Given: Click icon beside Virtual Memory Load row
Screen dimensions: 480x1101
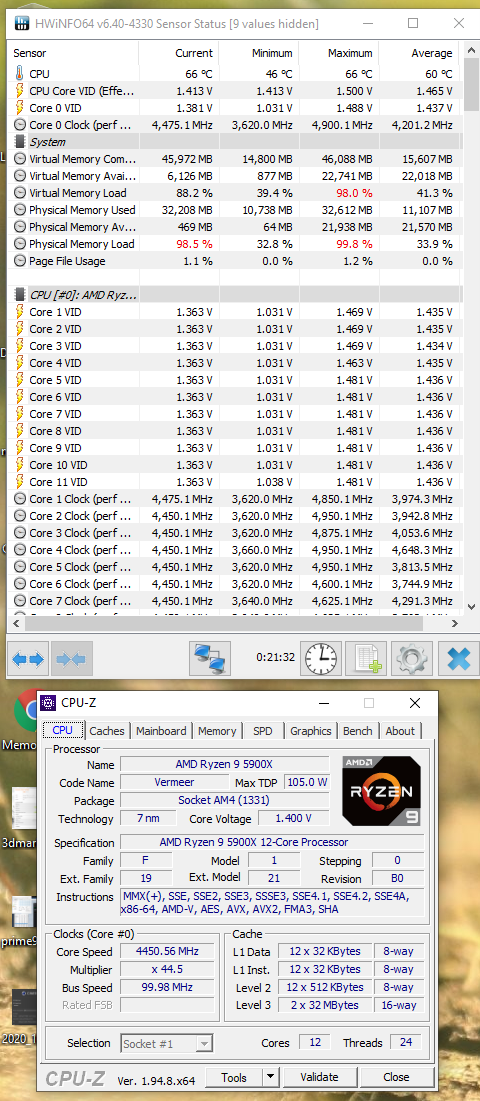Looking at the screenshot, I should [x=19, y=193].
